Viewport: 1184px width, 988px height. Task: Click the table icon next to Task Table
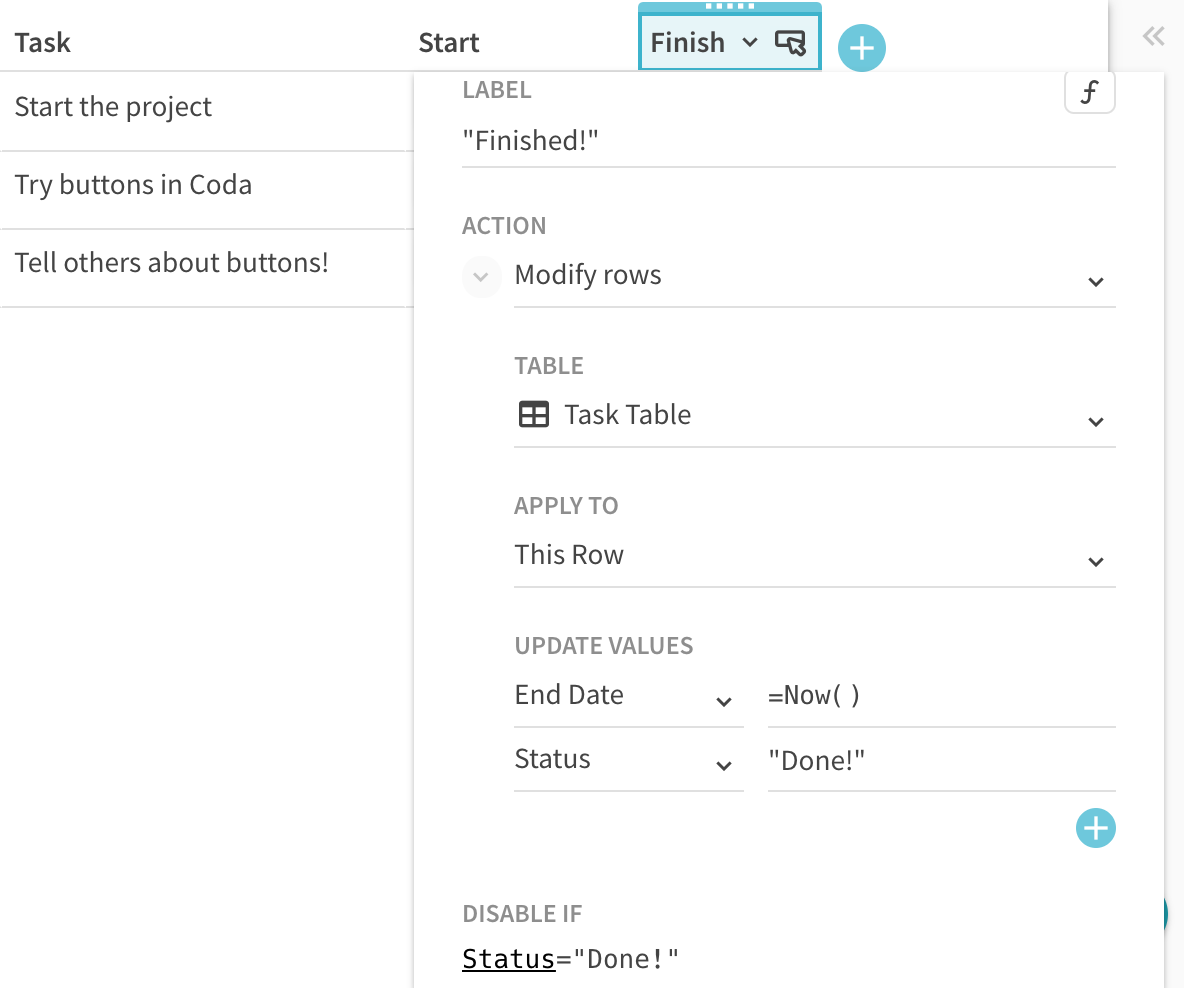tap(534, 415)
